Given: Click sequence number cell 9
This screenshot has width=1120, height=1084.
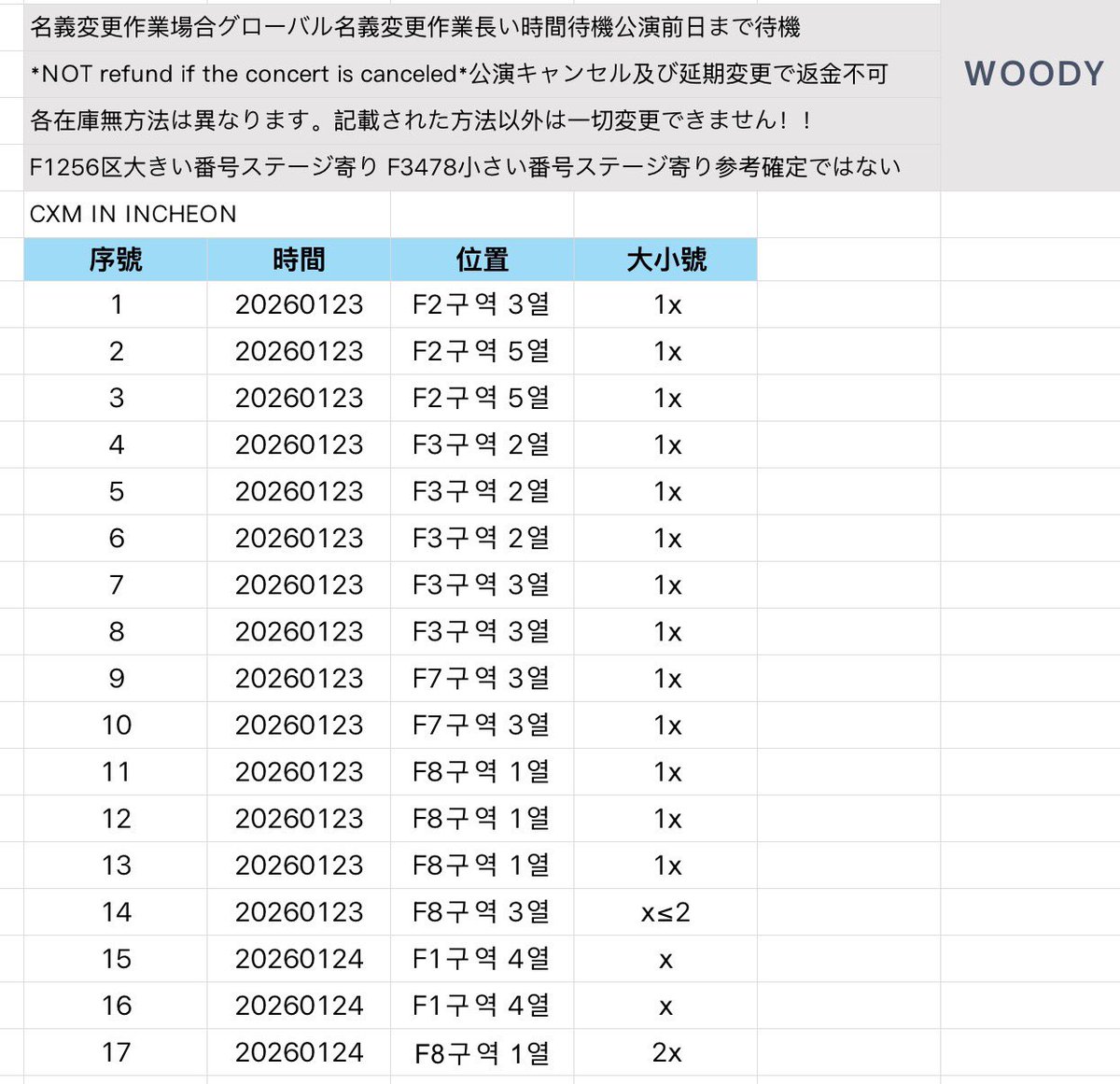Looking at the screenshot, I should 116,678.
